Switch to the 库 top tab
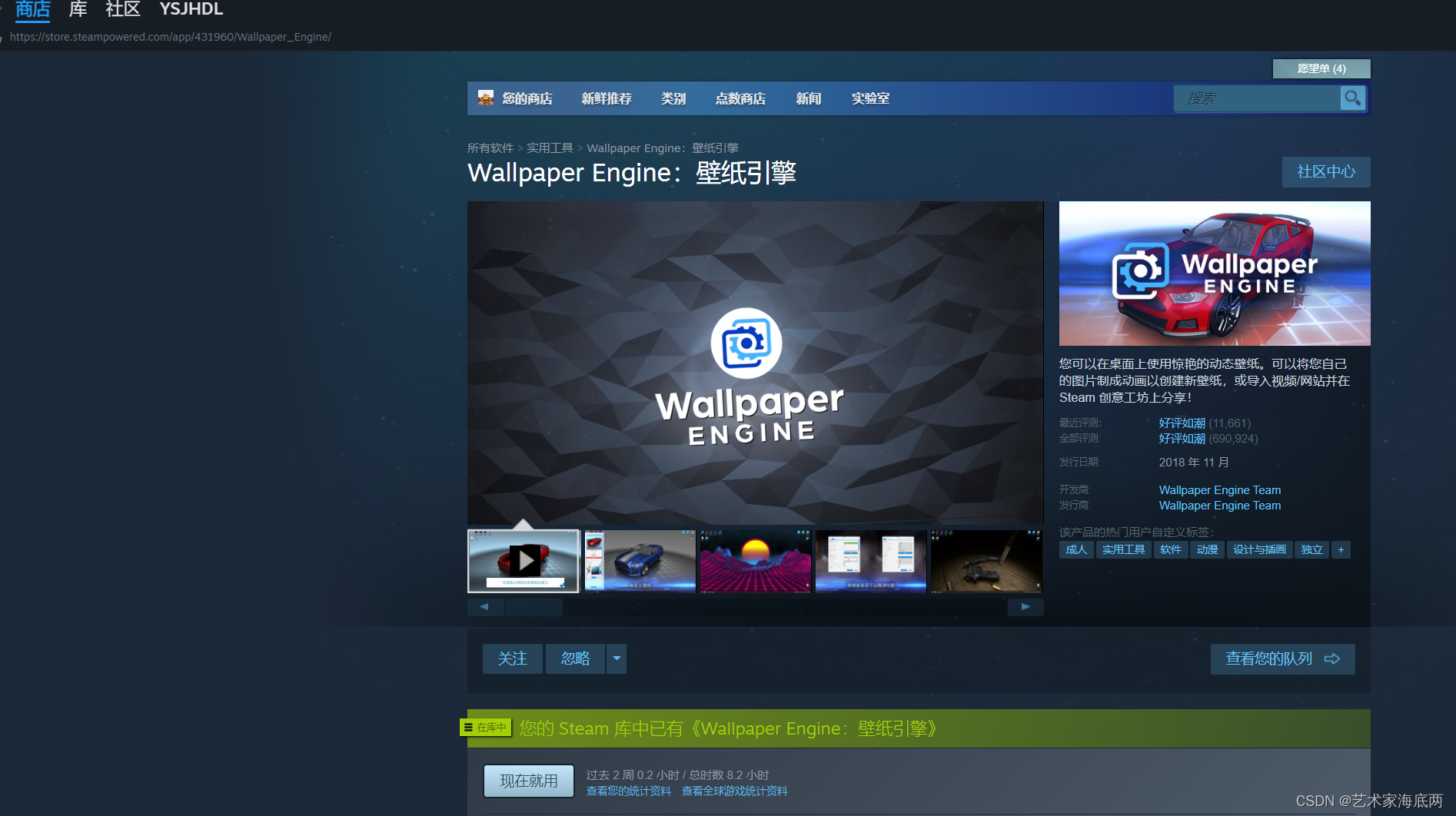 (78, 9)
